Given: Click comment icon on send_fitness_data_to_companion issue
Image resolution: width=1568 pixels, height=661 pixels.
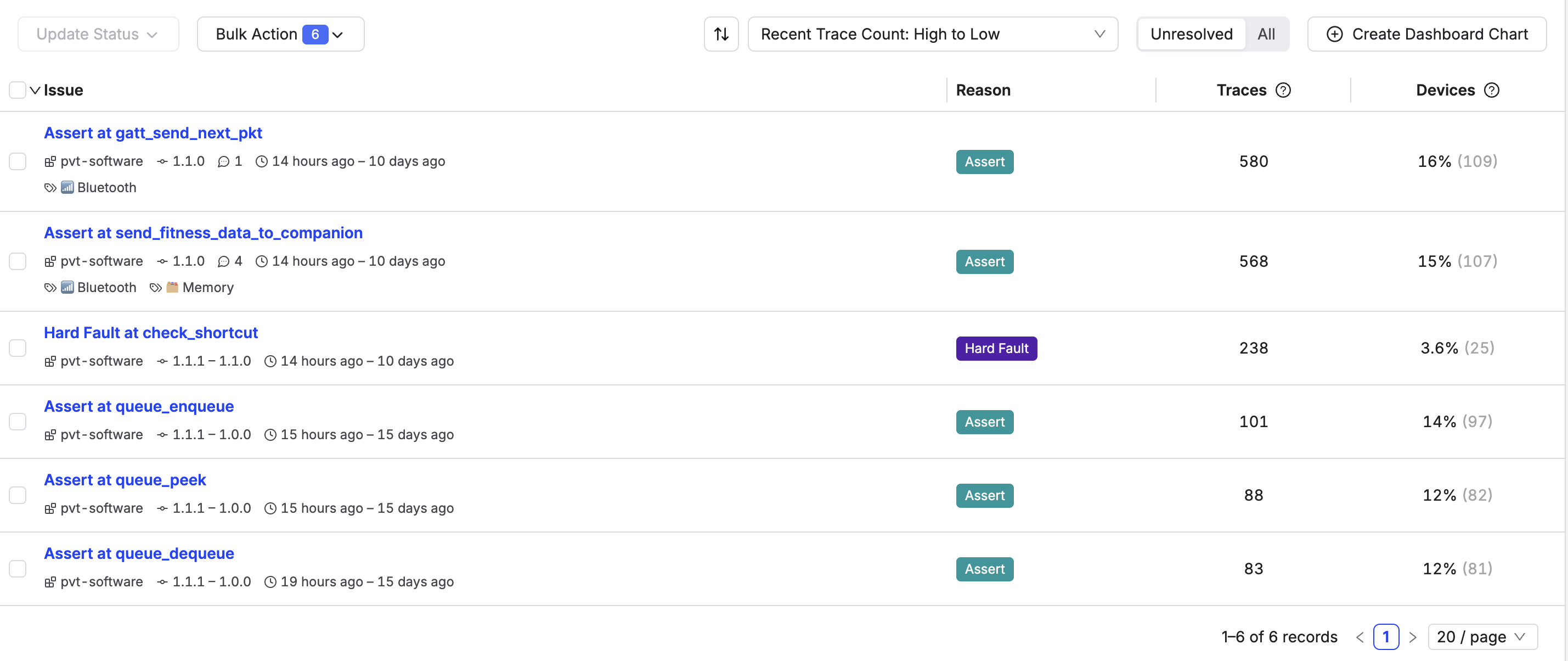Looking at the screenshot, I should click(x=223, y=261).
